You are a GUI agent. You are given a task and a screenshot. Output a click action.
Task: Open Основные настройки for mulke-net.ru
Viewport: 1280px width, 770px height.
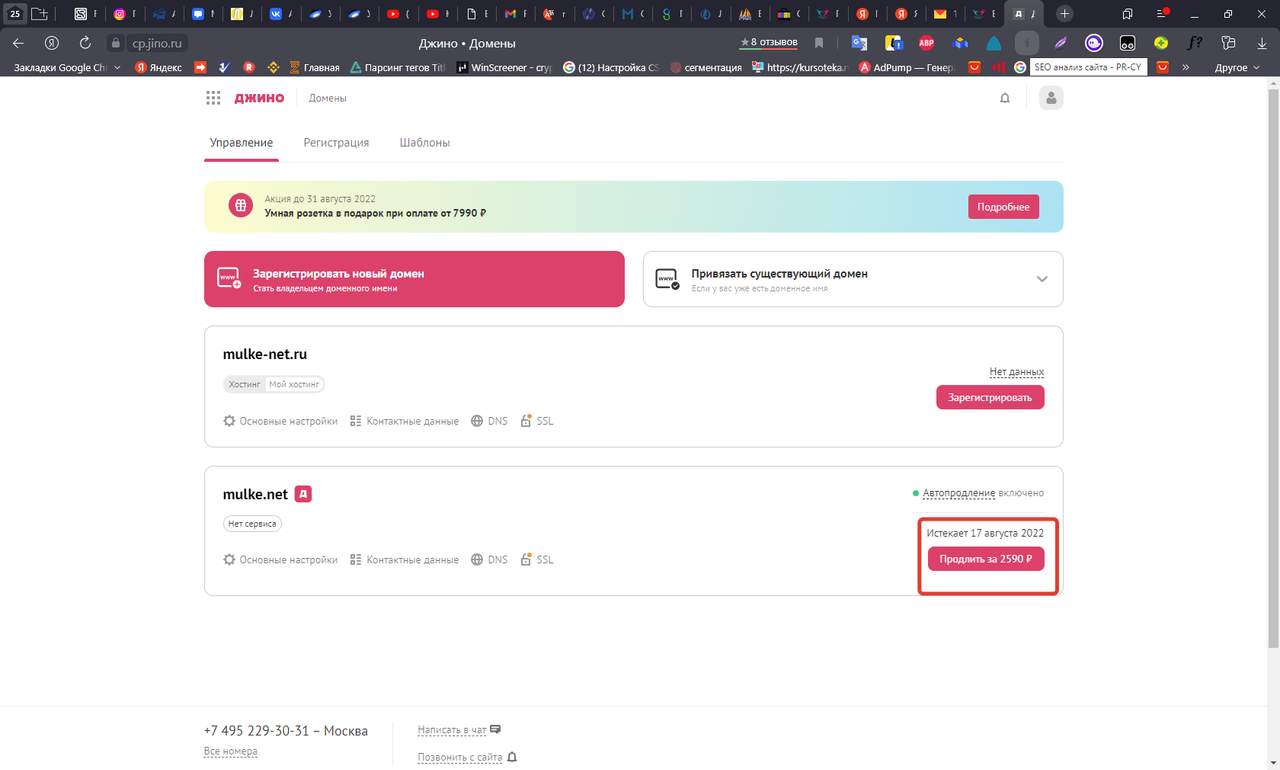coord(280,421)
